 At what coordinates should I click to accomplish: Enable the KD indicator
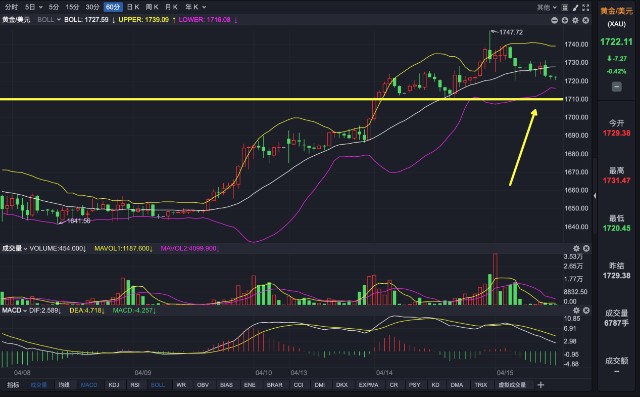coord(436,385)
